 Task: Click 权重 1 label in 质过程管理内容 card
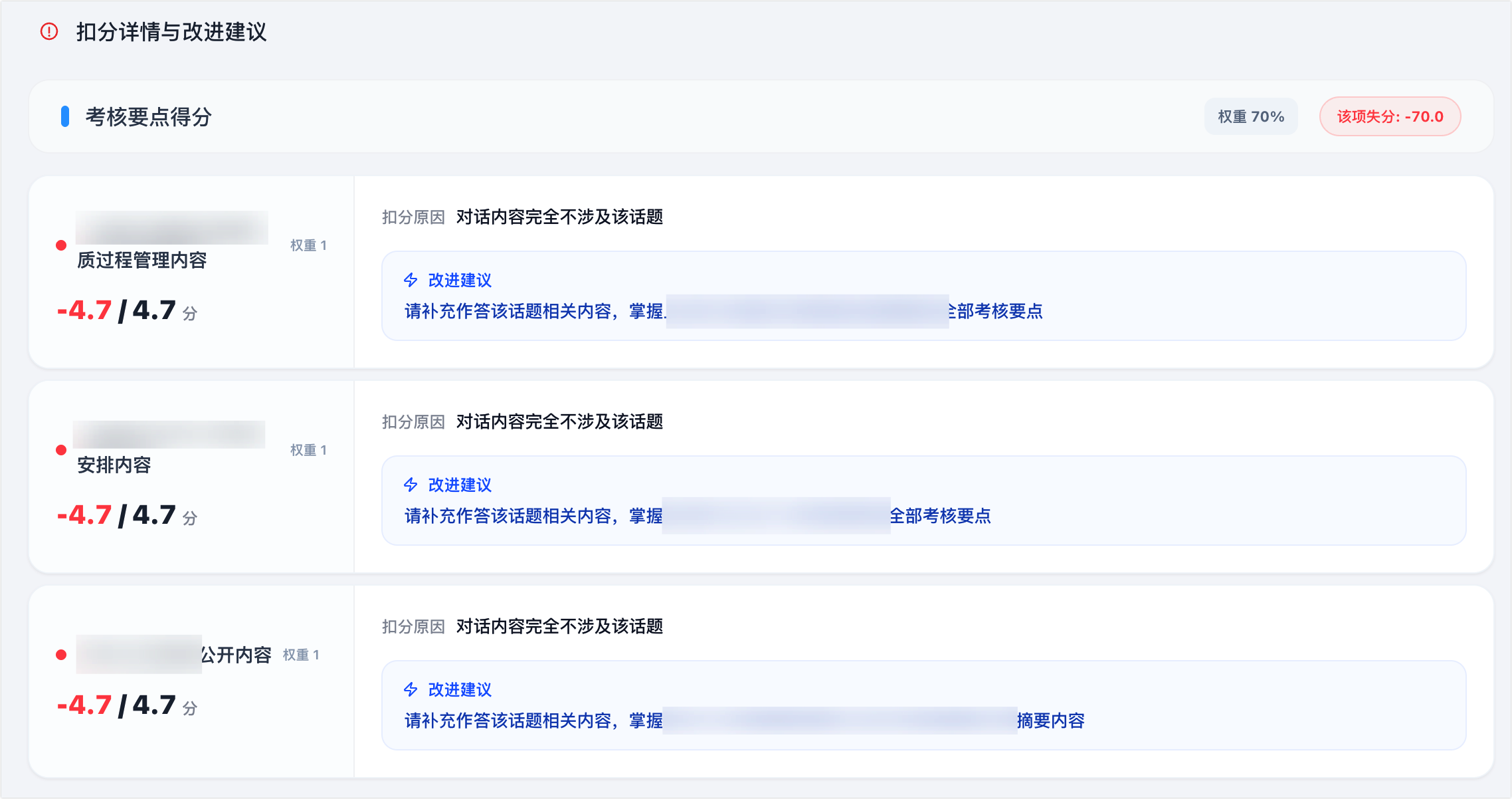pyautogui.click(x=308, y=245)
